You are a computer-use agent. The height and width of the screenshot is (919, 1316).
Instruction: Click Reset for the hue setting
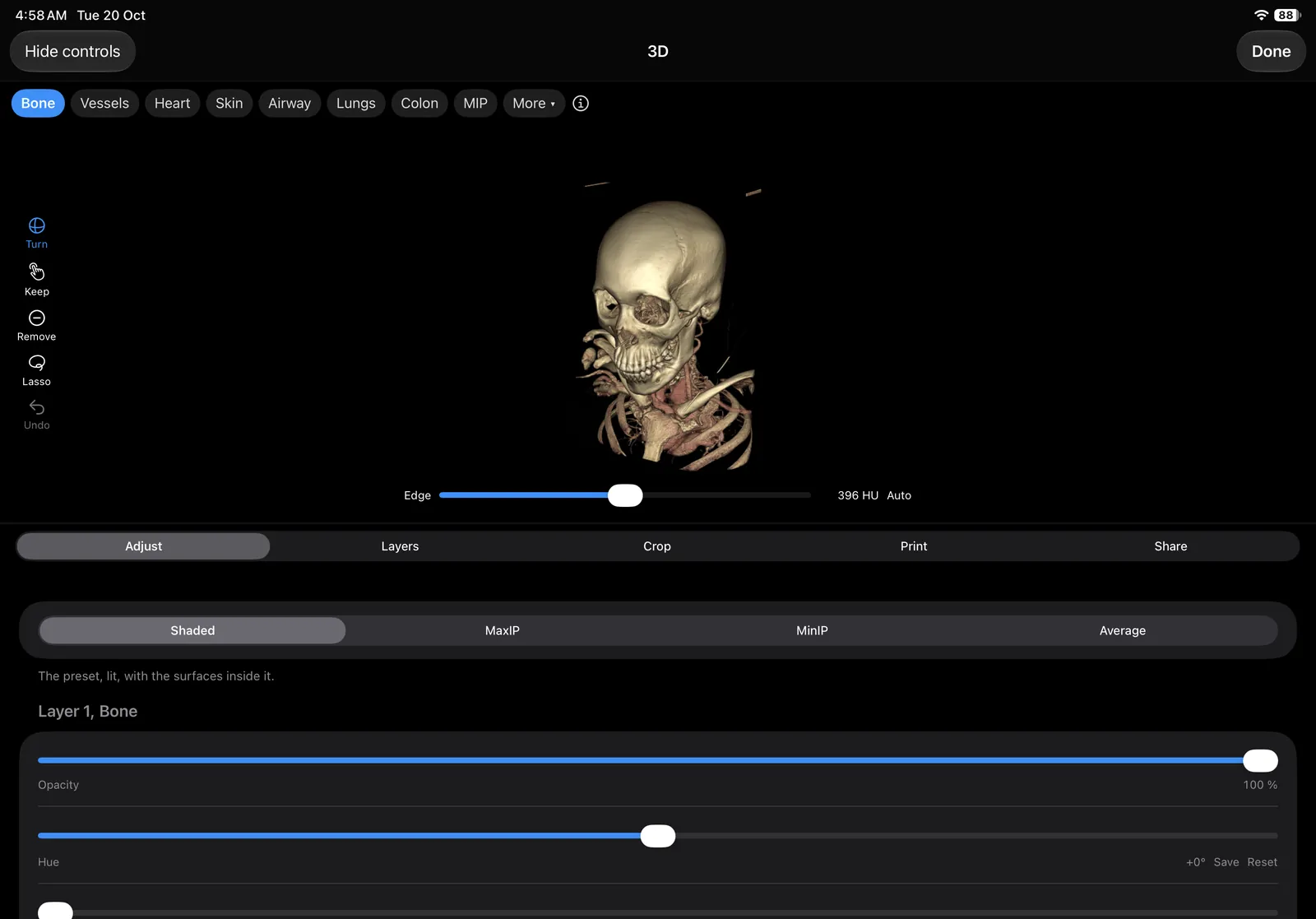pos(1262,862)
